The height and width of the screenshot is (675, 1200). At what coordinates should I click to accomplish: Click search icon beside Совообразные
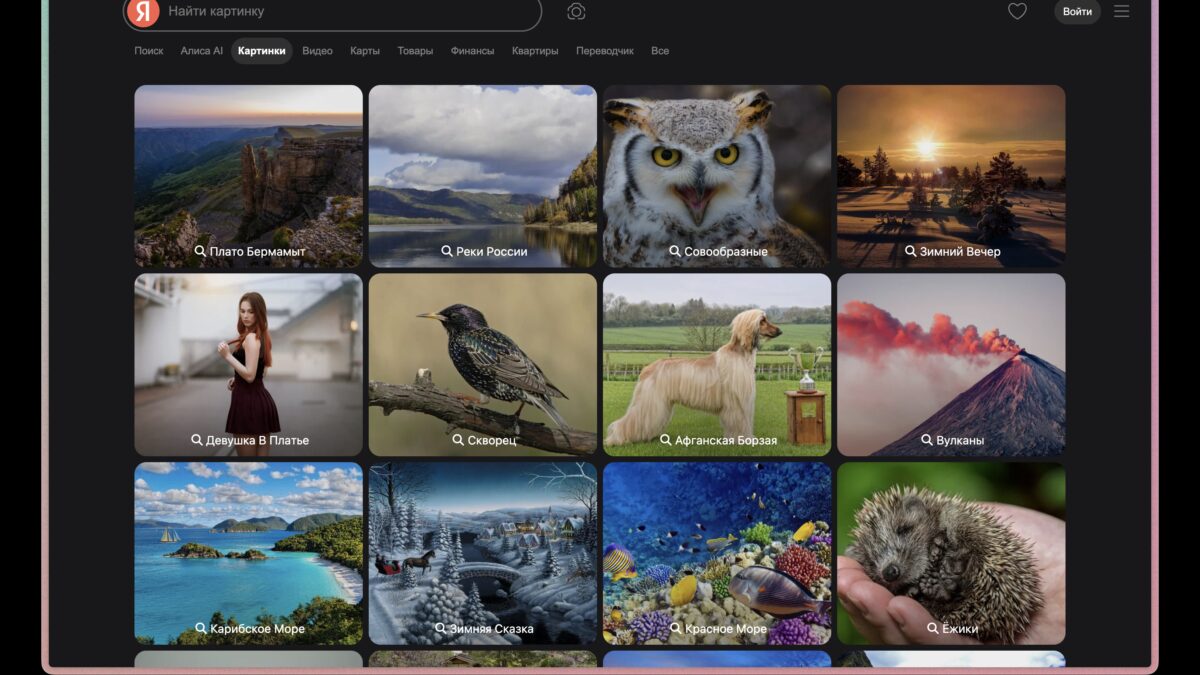click(675, 251)
